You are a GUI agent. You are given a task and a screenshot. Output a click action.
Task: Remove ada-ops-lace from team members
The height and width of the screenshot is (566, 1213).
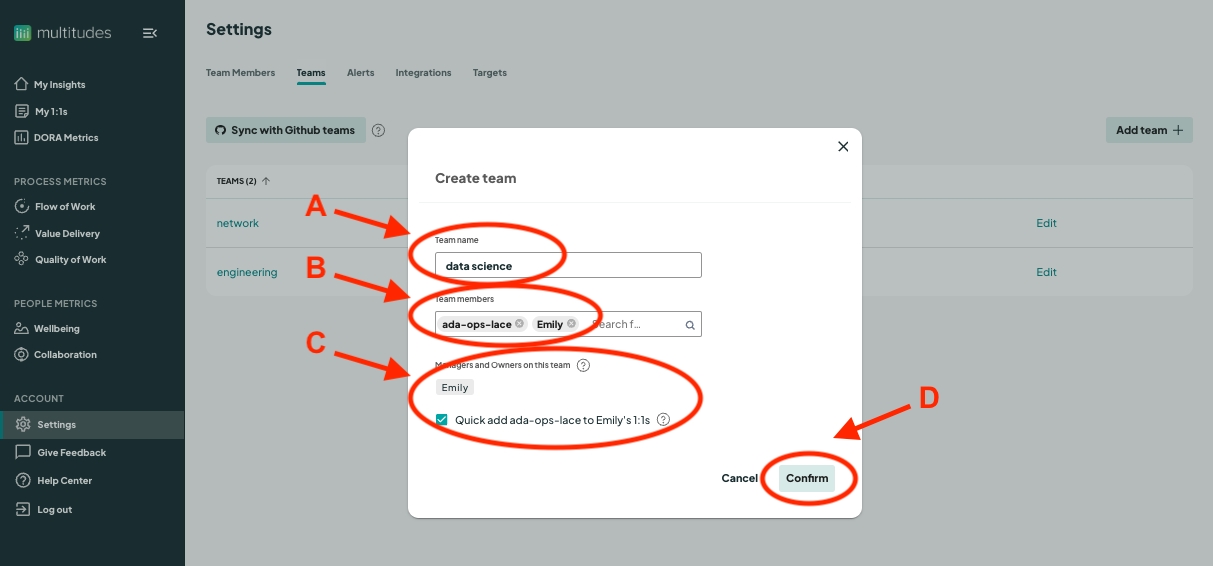coord(519,324)
